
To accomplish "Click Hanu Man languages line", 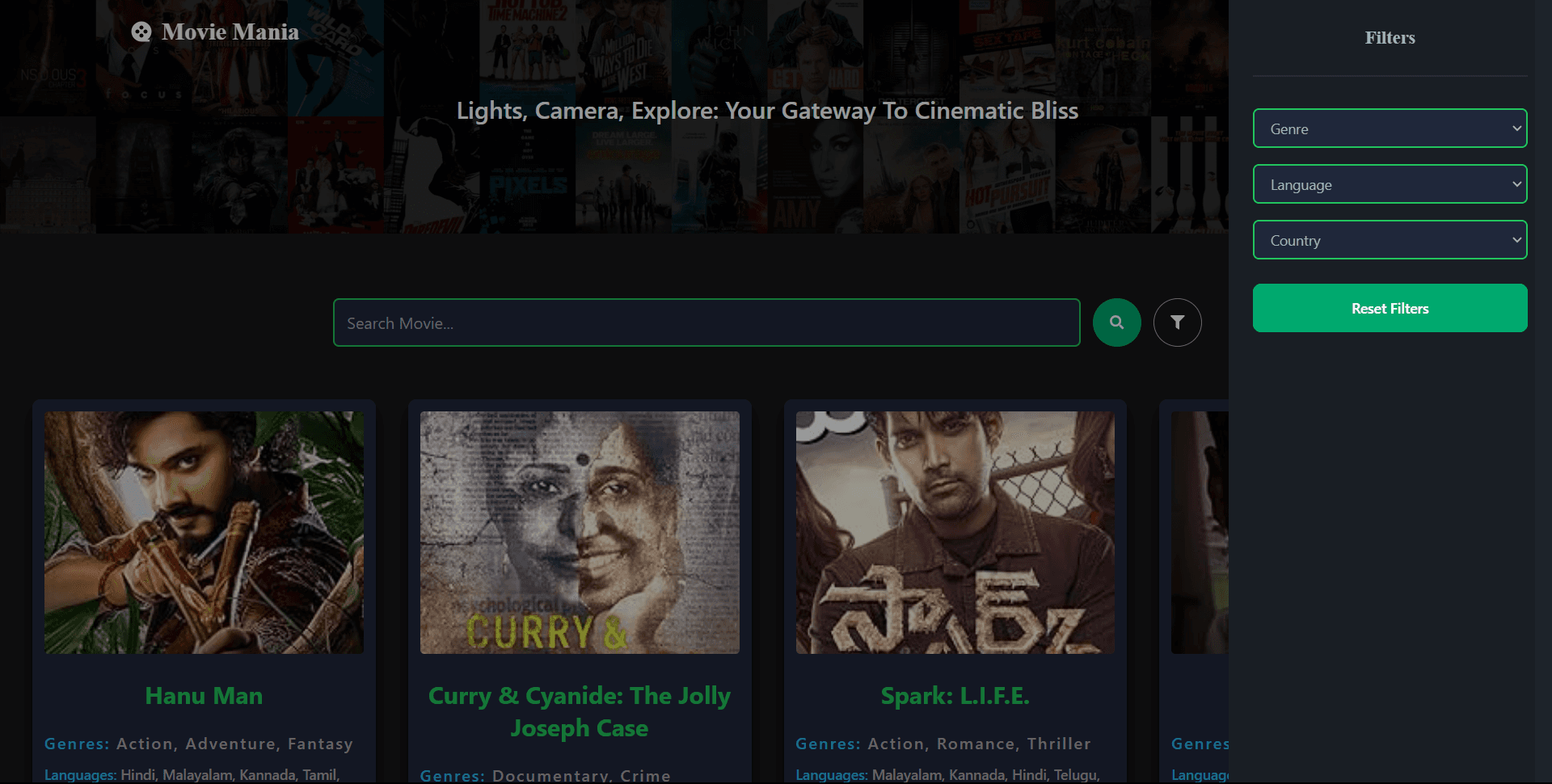I will coord(192,774).
